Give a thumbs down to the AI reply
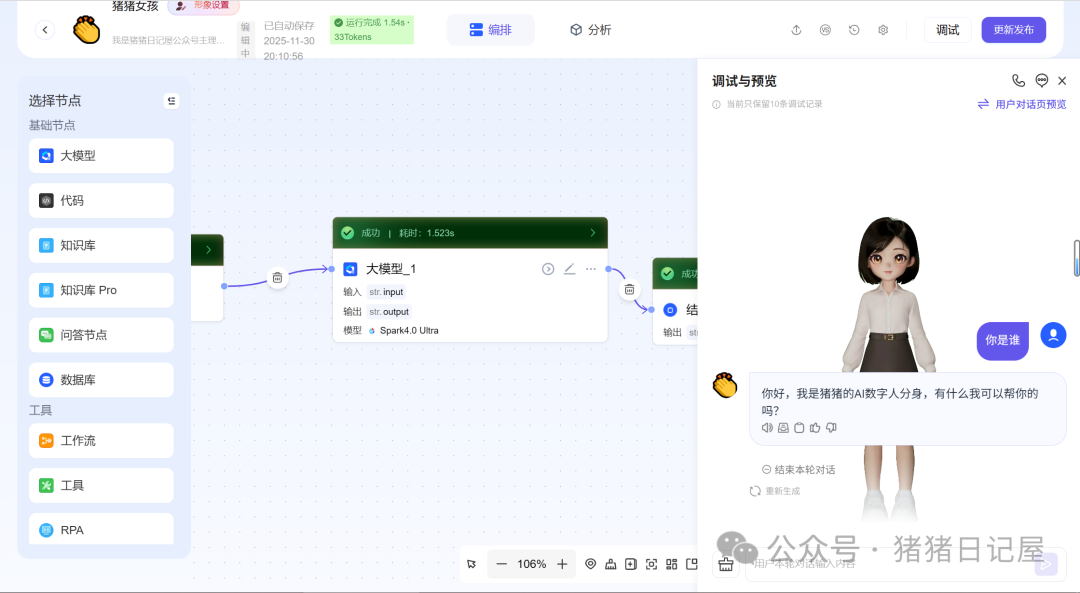The image size is (1080, 593). [831, 427]
